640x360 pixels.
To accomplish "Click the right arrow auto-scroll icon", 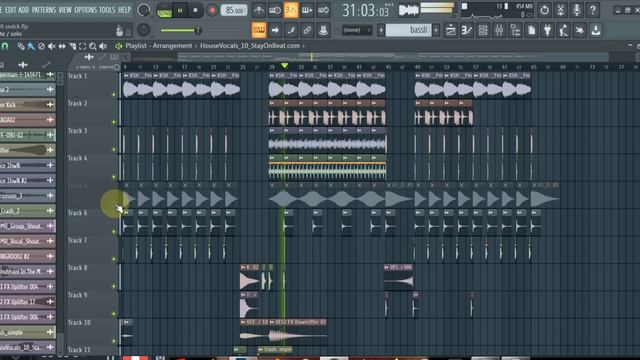I will point(275,30).
